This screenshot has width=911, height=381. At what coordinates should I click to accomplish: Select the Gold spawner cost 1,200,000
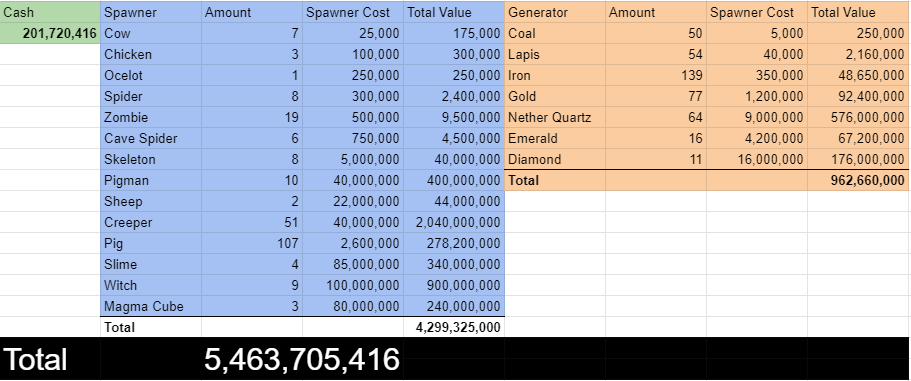(756, 96)
